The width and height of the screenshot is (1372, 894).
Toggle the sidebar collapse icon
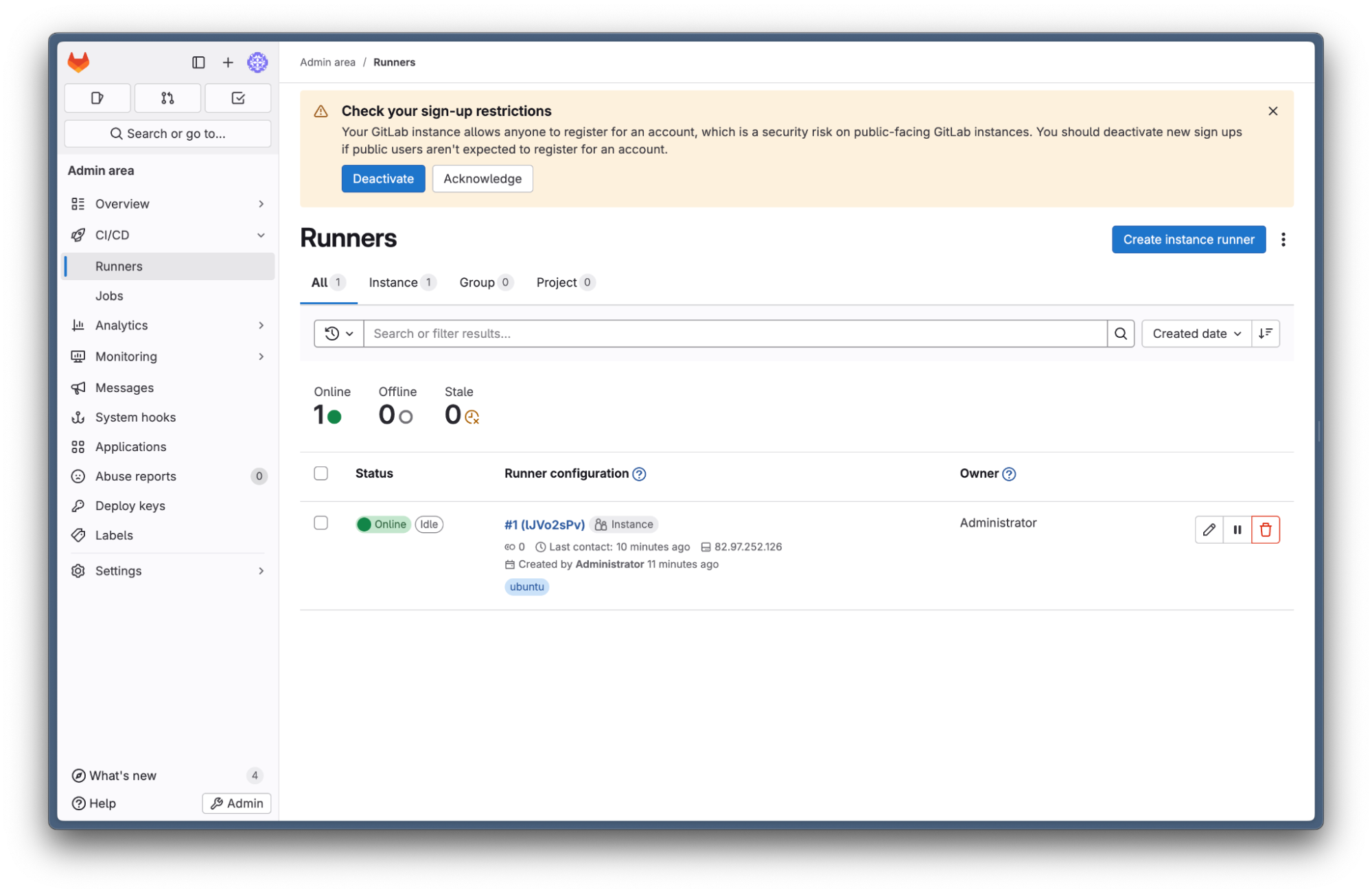coord(198,62)
